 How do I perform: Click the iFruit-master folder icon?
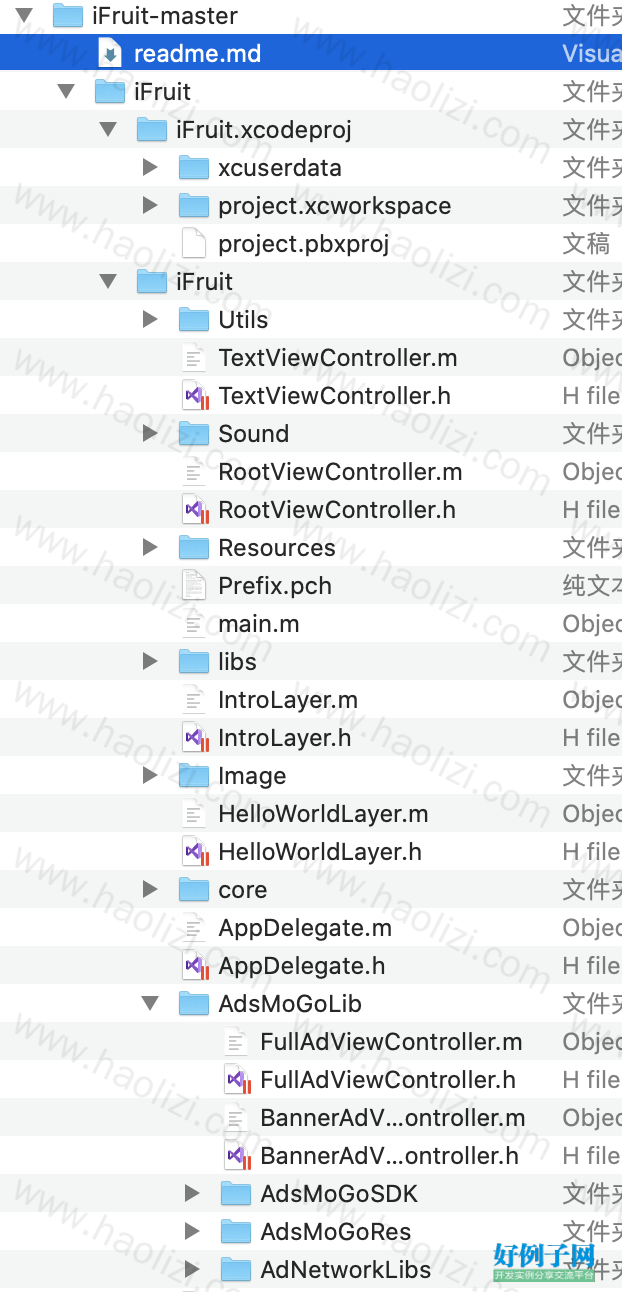click(67, 16)
